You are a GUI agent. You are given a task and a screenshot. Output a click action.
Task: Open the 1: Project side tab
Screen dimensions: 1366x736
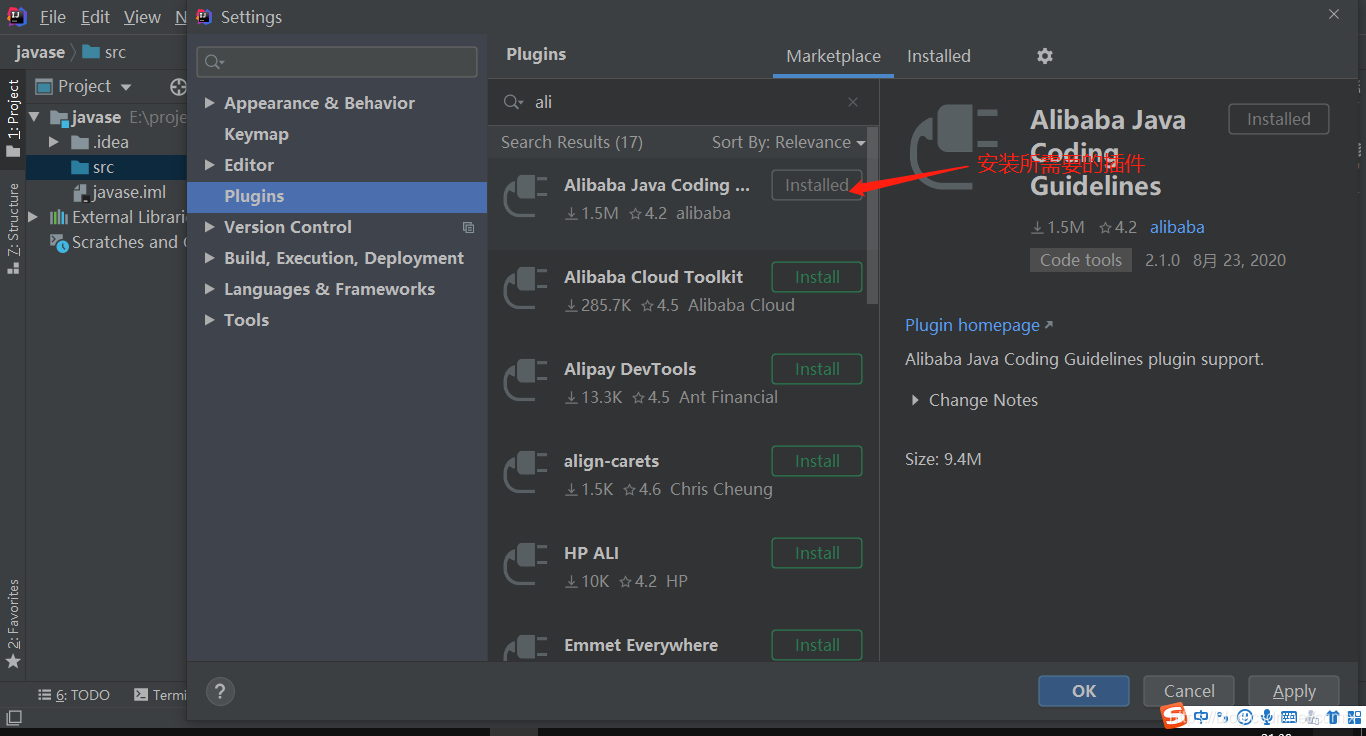[x=13, y=118]
